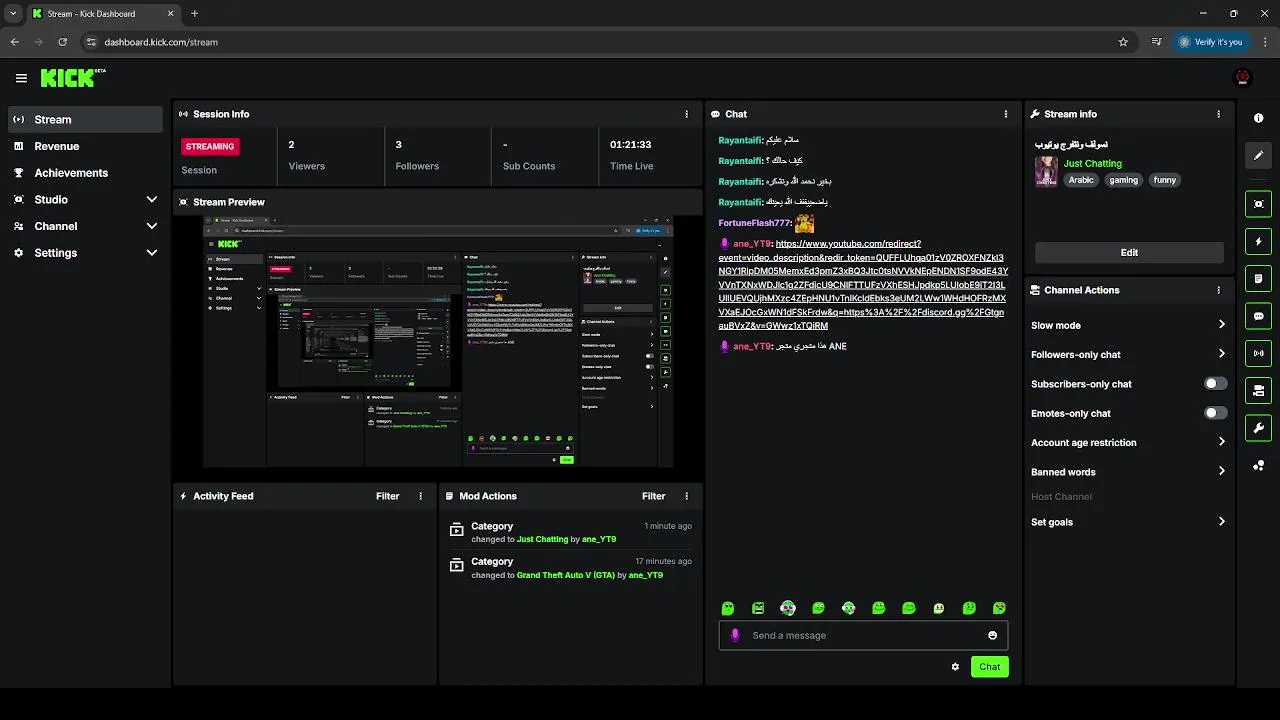
Task: Click Filter in Mod Actions header
Action: [x=653, y=496]
